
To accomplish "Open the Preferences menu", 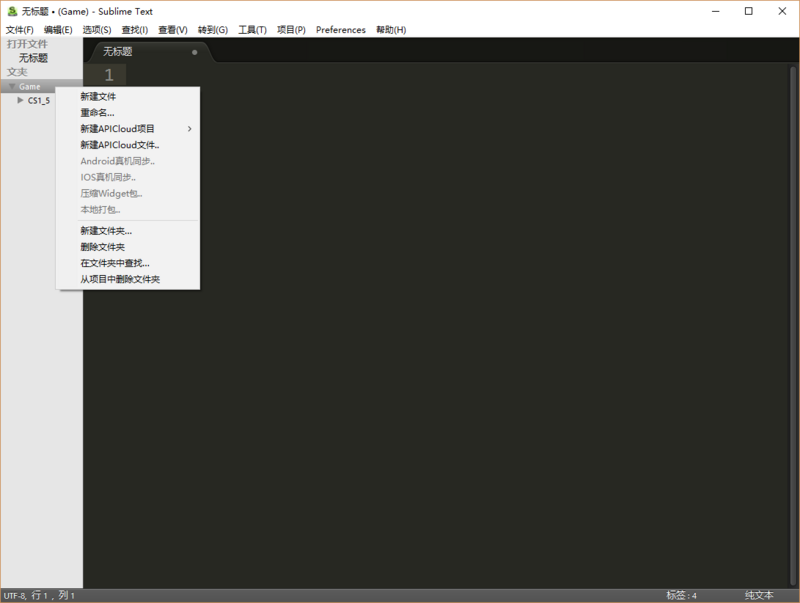I will tap(341, 30).
